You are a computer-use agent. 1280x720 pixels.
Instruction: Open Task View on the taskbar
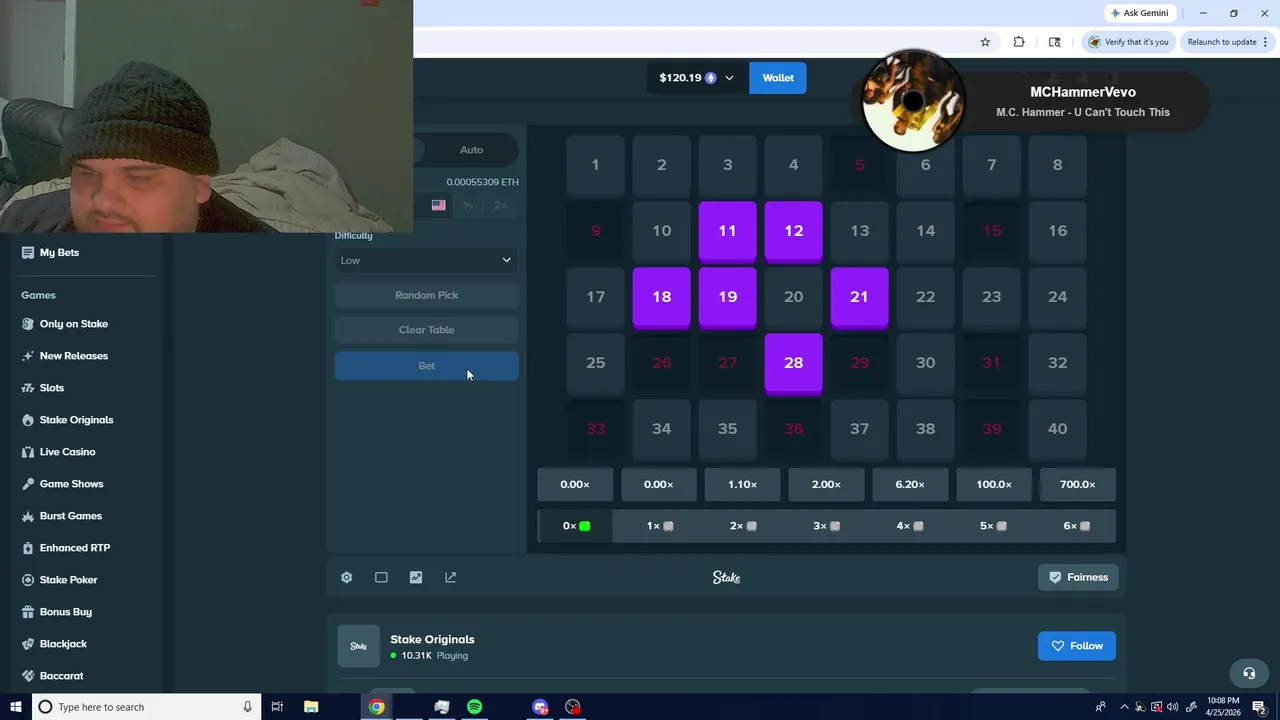click(277, 707)
